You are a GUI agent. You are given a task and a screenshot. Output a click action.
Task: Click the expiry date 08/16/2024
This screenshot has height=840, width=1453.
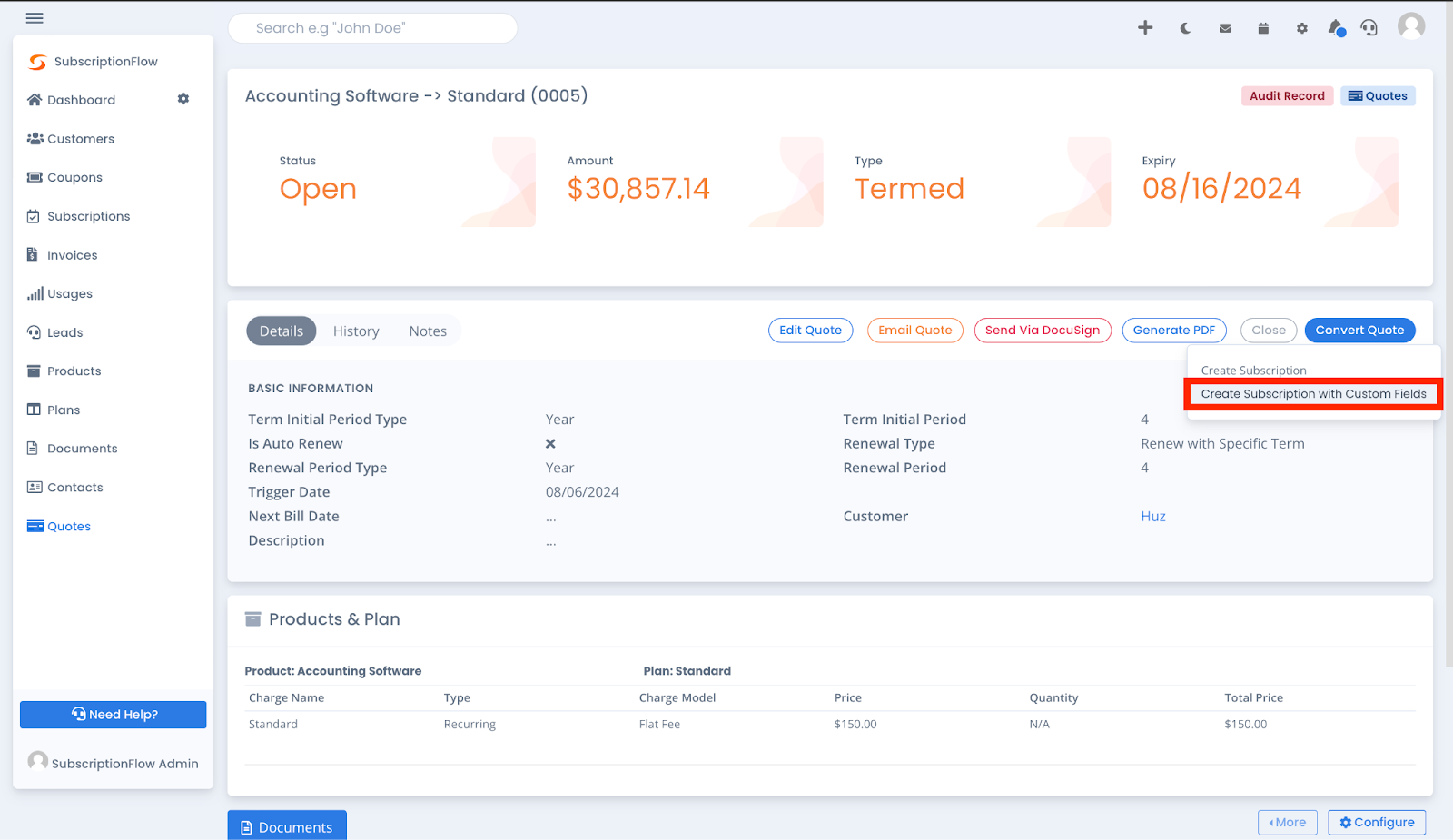[1221, 189]
